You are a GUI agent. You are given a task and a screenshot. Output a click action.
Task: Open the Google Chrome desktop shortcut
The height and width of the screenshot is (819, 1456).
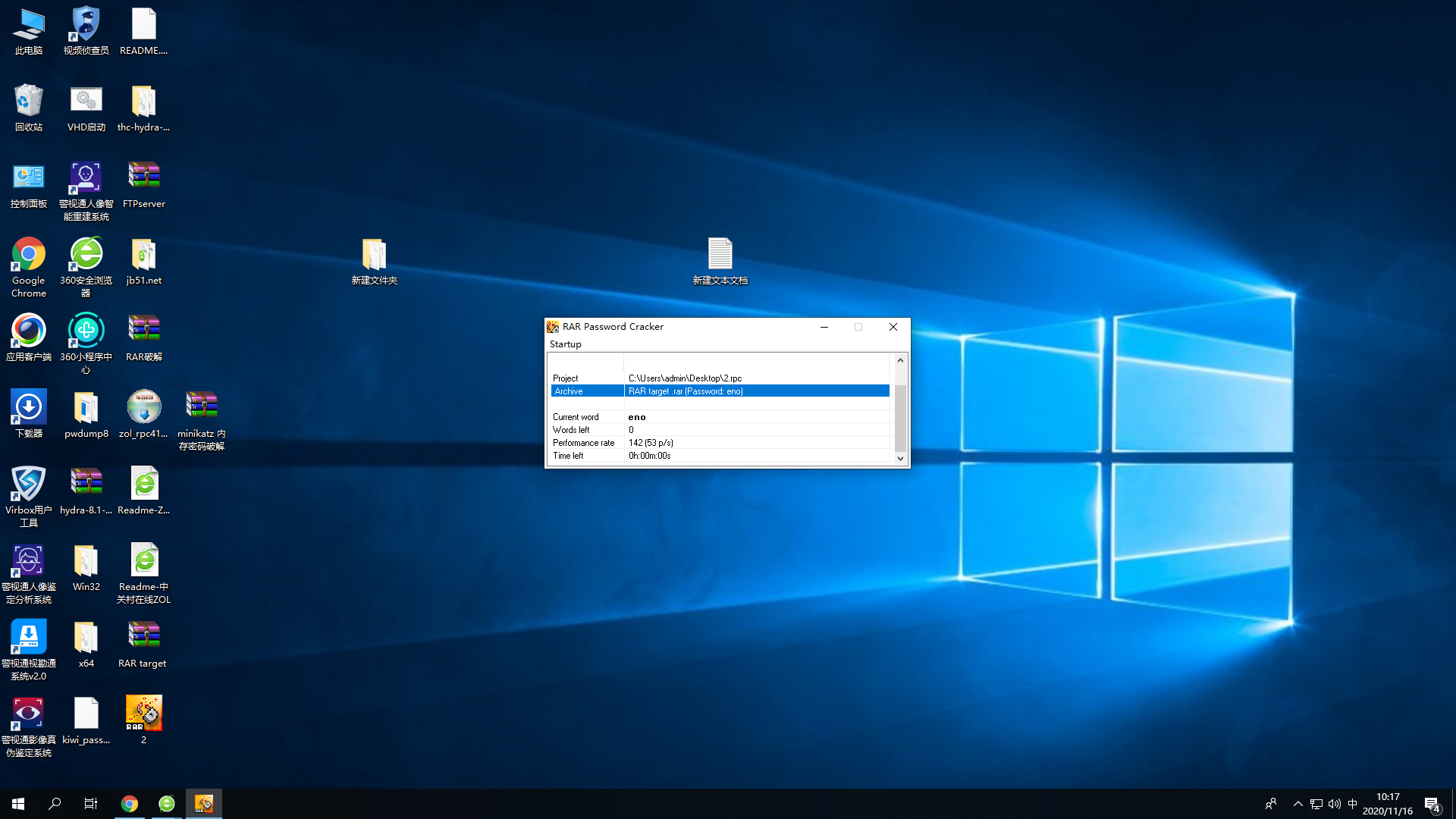coord(28,254)
